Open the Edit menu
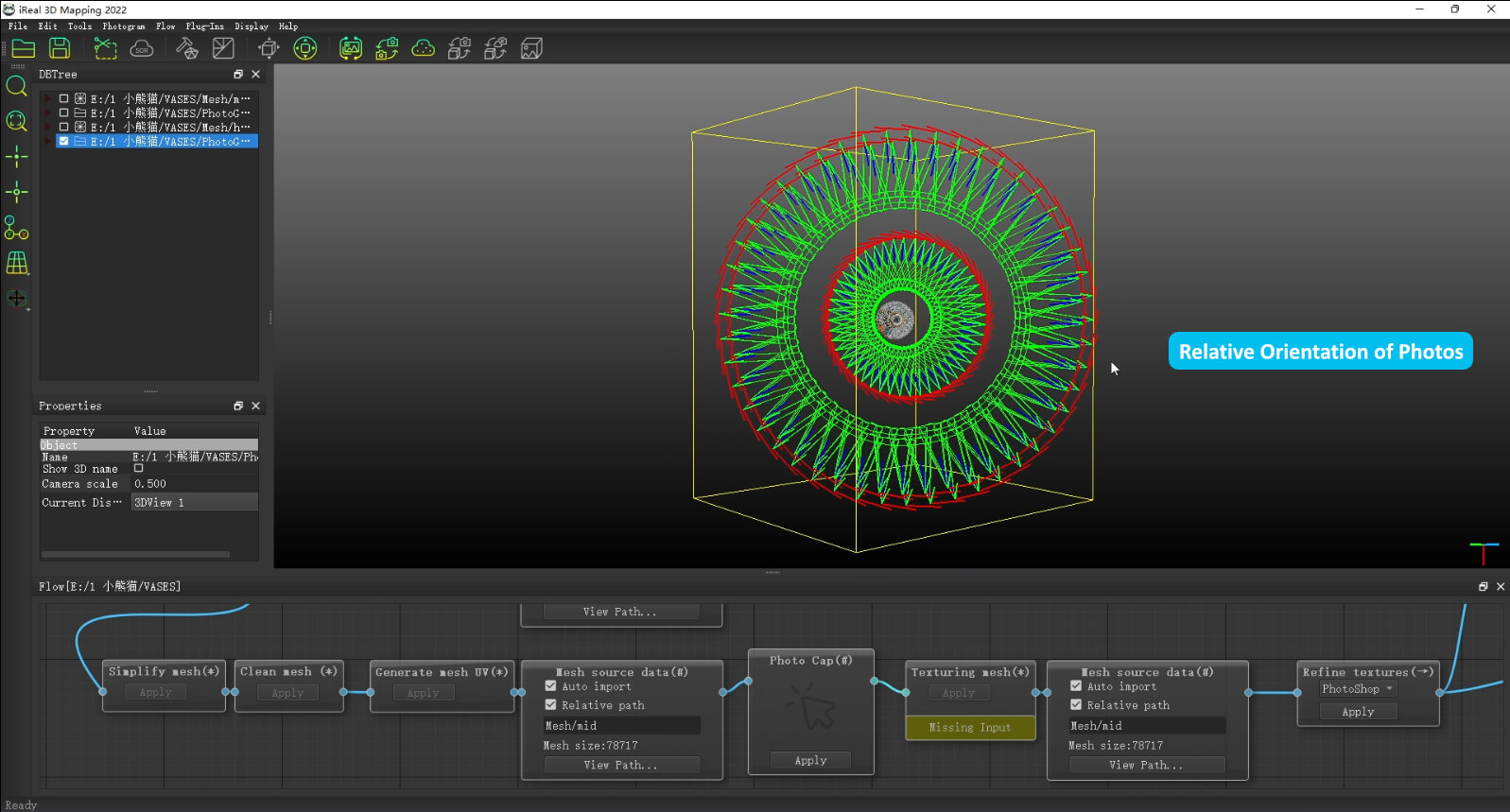The width and height of the screenshot is (1510, 812). [47, 26]
